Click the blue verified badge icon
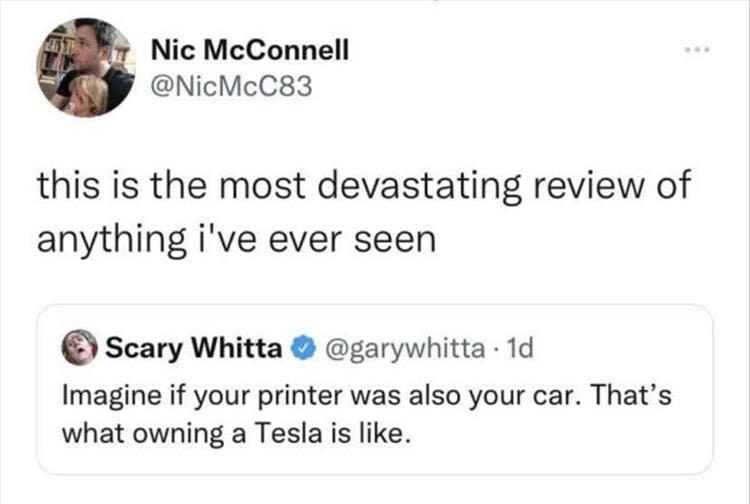Screen dimensions: 750x504 pyautogui.click(x=303, y=350)
